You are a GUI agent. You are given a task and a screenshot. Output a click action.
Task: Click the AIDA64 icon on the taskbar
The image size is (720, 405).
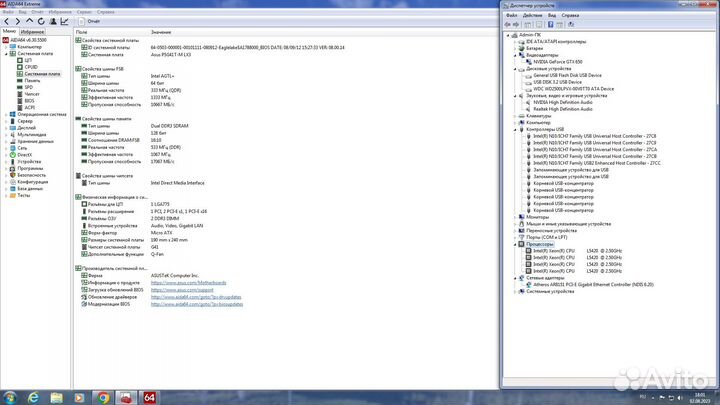(x=149, y=397)
